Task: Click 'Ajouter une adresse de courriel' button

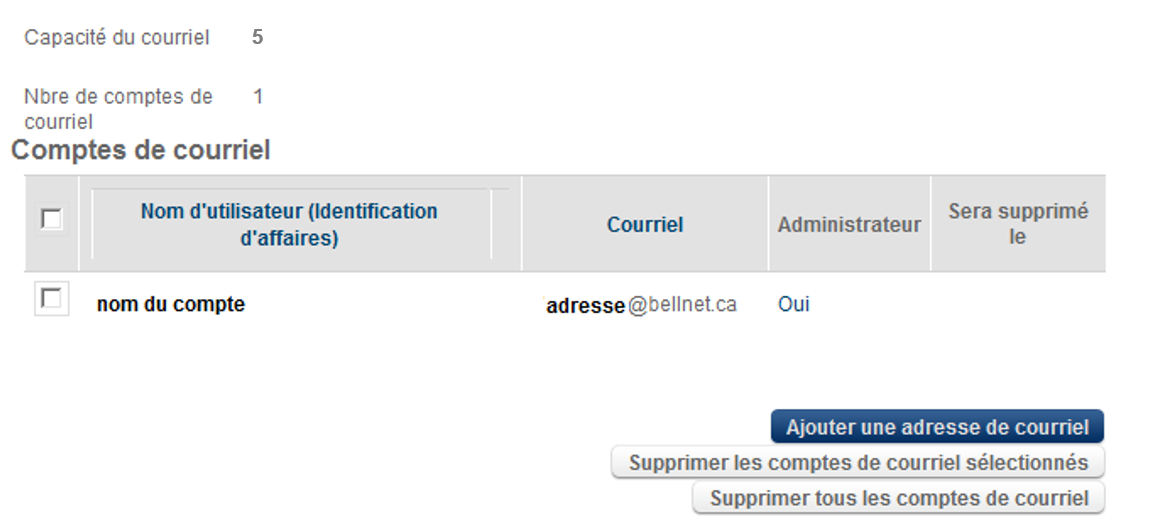Action: pyautogui.click(x=937, y=427)
